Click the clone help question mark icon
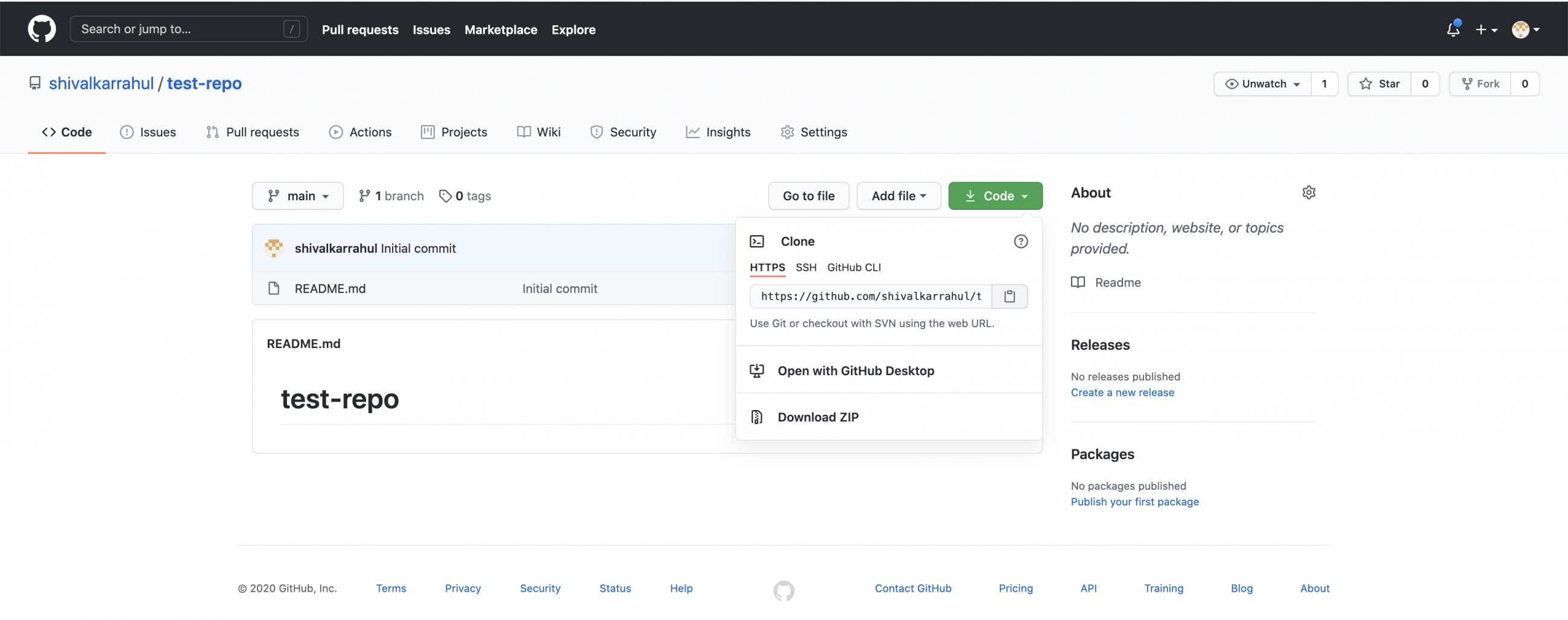 [x=1021, y=242]
